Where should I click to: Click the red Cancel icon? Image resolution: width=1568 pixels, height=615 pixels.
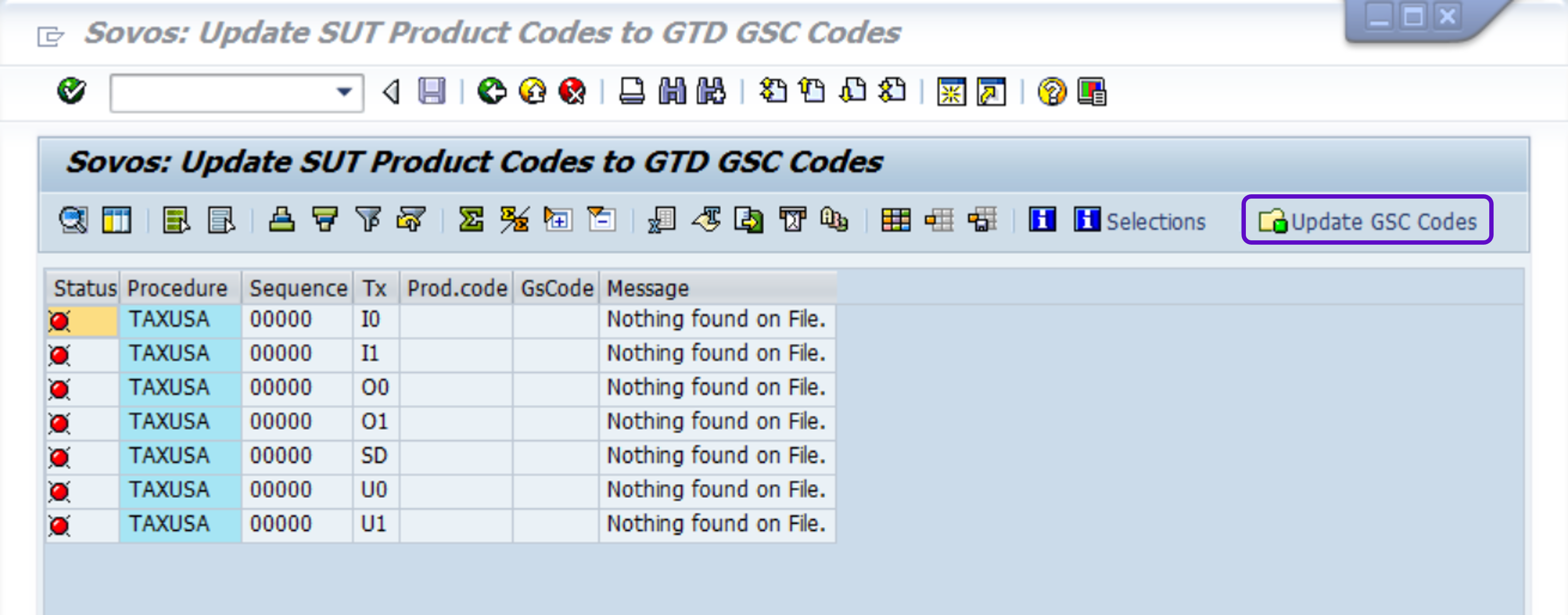tap(572, 92)
